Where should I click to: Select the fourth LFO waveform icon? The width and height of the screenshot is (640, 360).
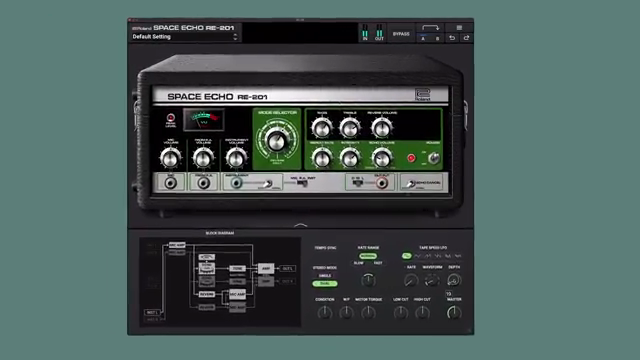[x=438, y=256]
